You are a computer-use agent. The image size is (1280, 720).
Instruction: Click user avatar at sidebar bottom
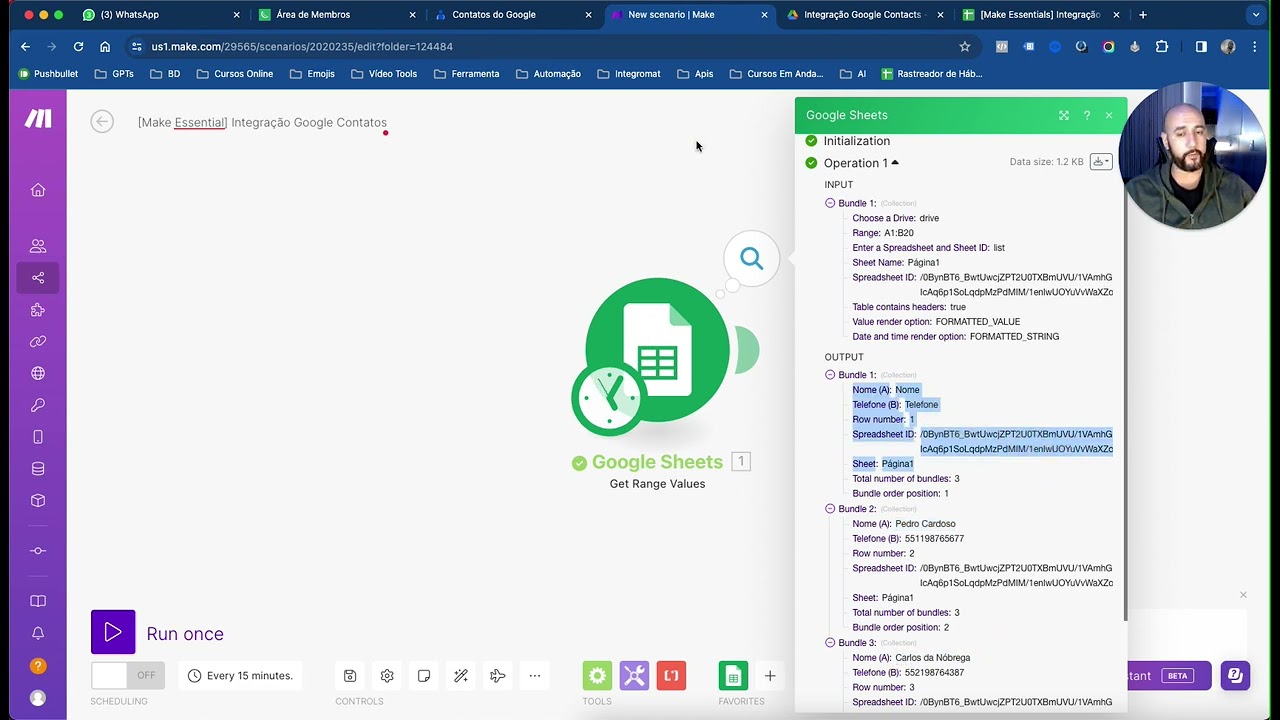pos(38,698)
